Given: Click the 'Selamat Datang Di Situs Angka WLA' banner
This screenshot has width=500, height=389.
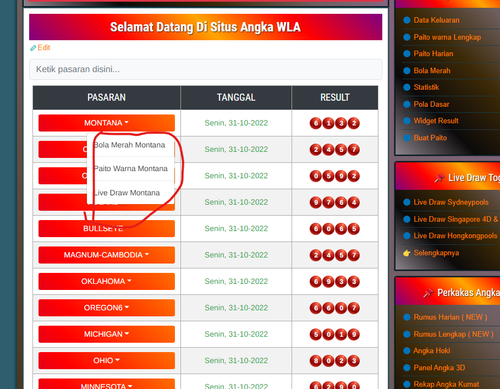Looking at the screenshot, I should pos(205,27).
